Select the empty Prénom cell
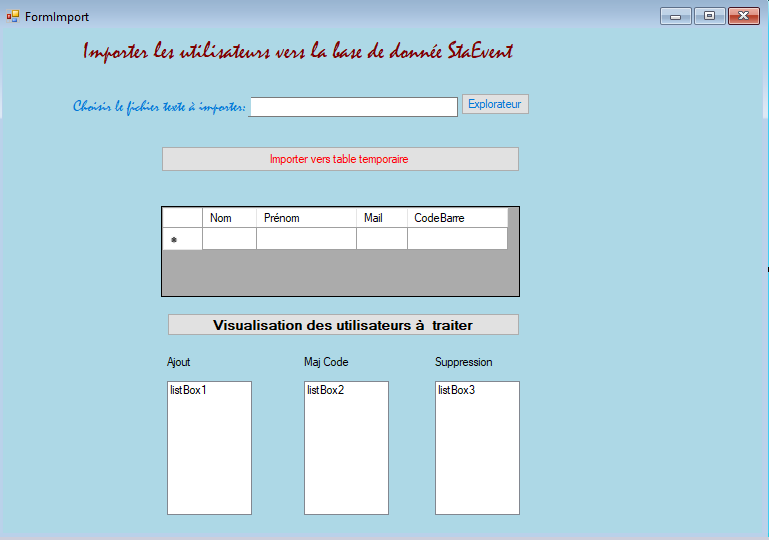The height and width of the screenshot is (540, 769). click(306, 239)
